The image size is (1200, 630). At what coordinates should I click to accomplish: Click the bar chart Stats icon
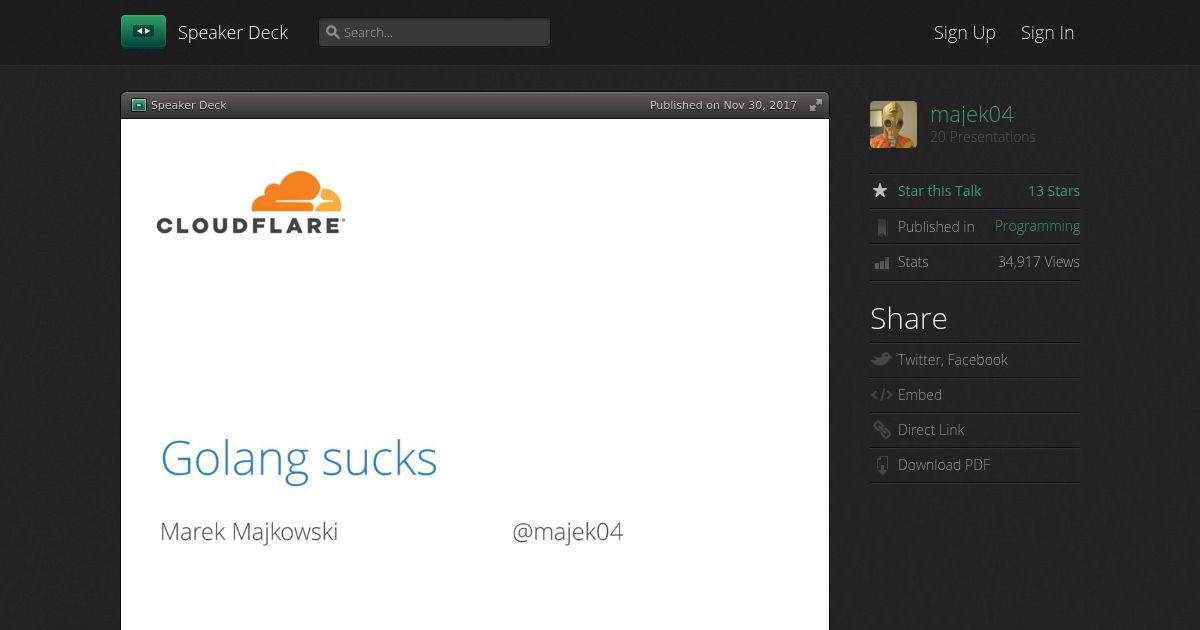pyautogui.click(x=881, y=263)
